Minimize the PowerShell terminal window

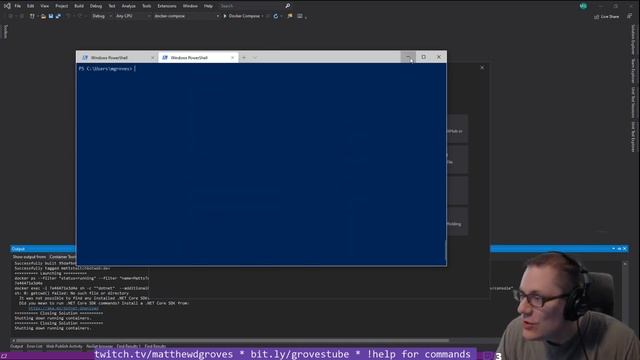(x=408, y=57)
